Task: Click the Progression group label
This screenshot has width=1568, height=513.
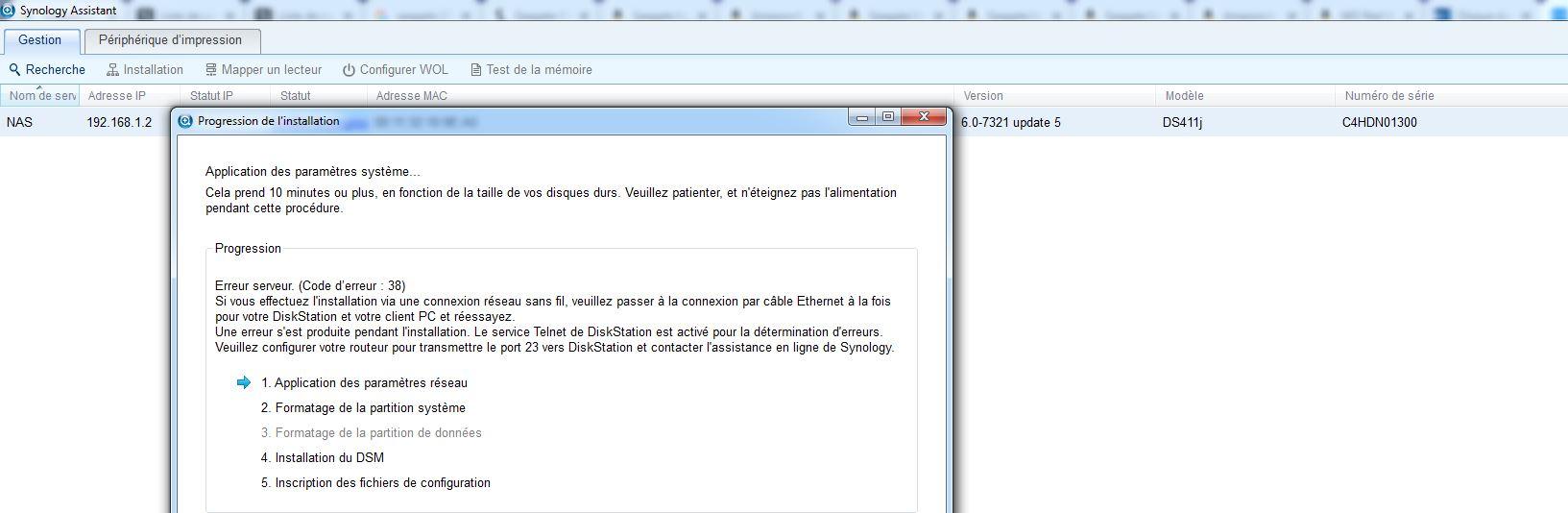Action: (248, 248)
